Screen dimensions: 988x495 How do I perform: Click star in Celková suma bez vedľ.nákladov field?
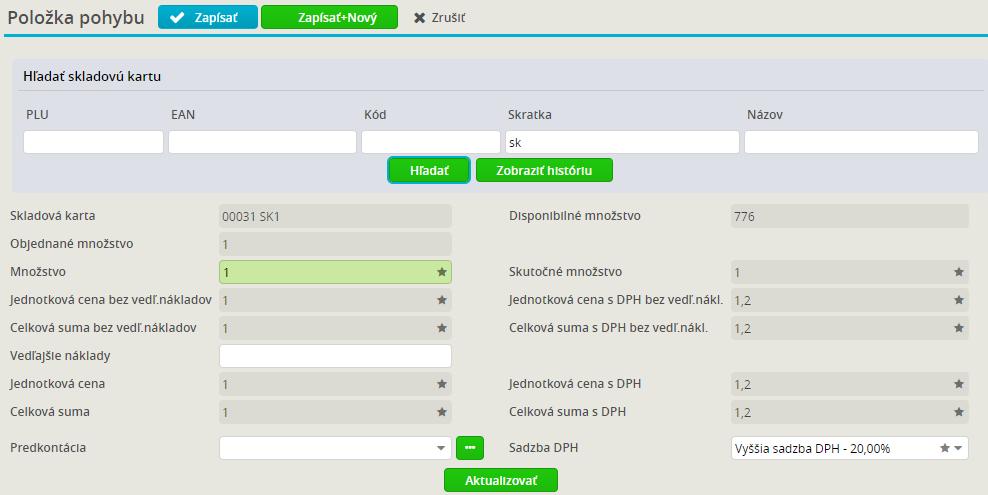pos(442,327)
